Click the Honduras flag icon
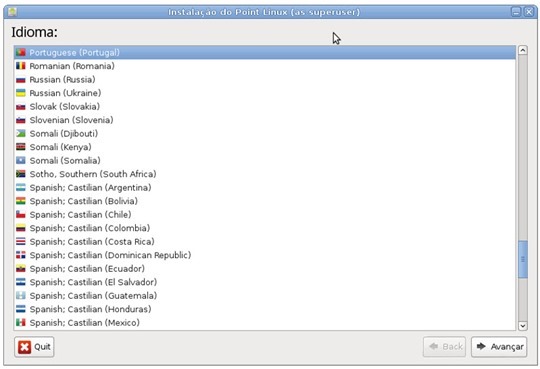Viewport: 540px width, 369px height. pyautogui.click(x=21, y=309)
